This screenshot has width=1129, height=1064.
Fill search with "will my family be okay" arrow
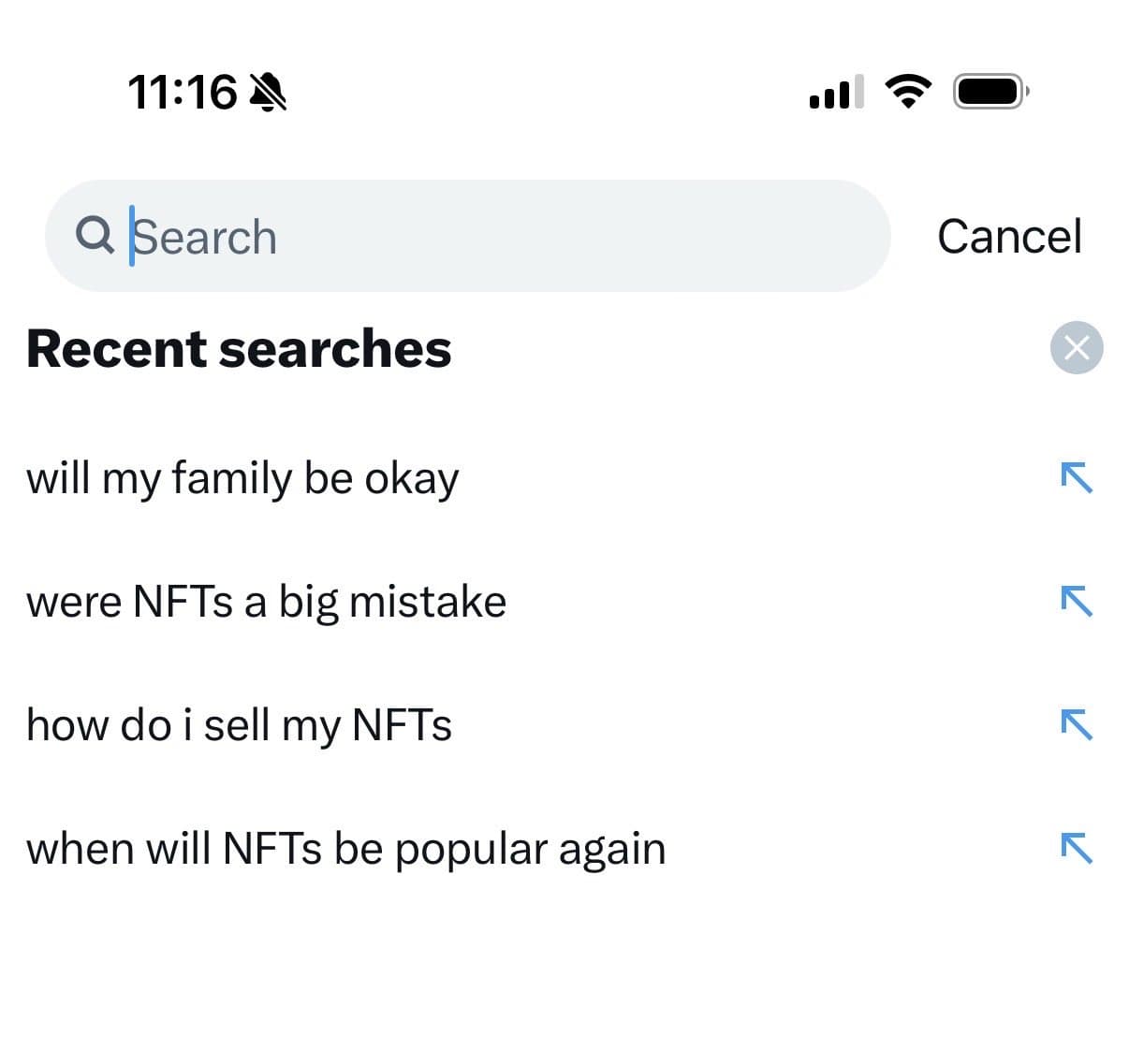click(x=1077, y=477)
